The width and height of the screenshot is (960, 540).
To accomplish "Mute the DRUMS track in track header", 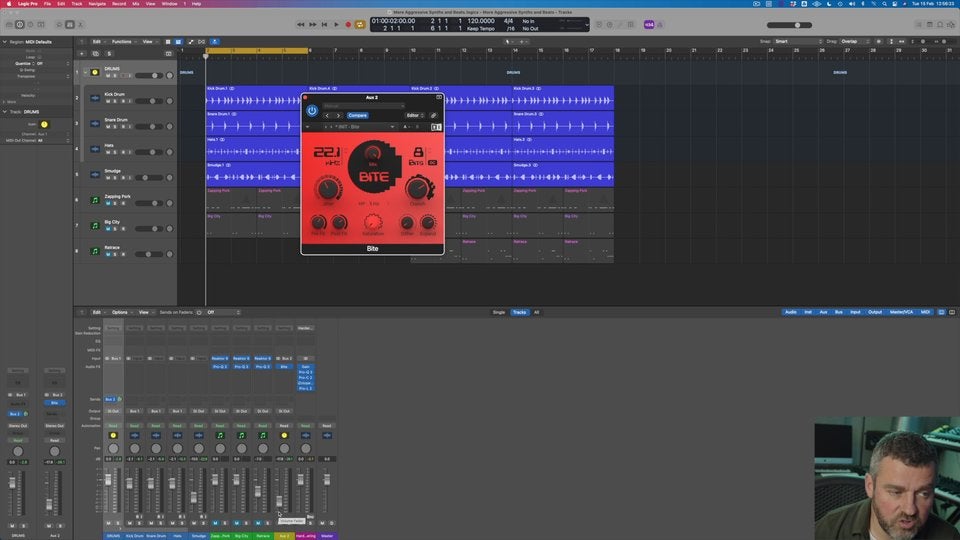I will click(x=108, y=75).
